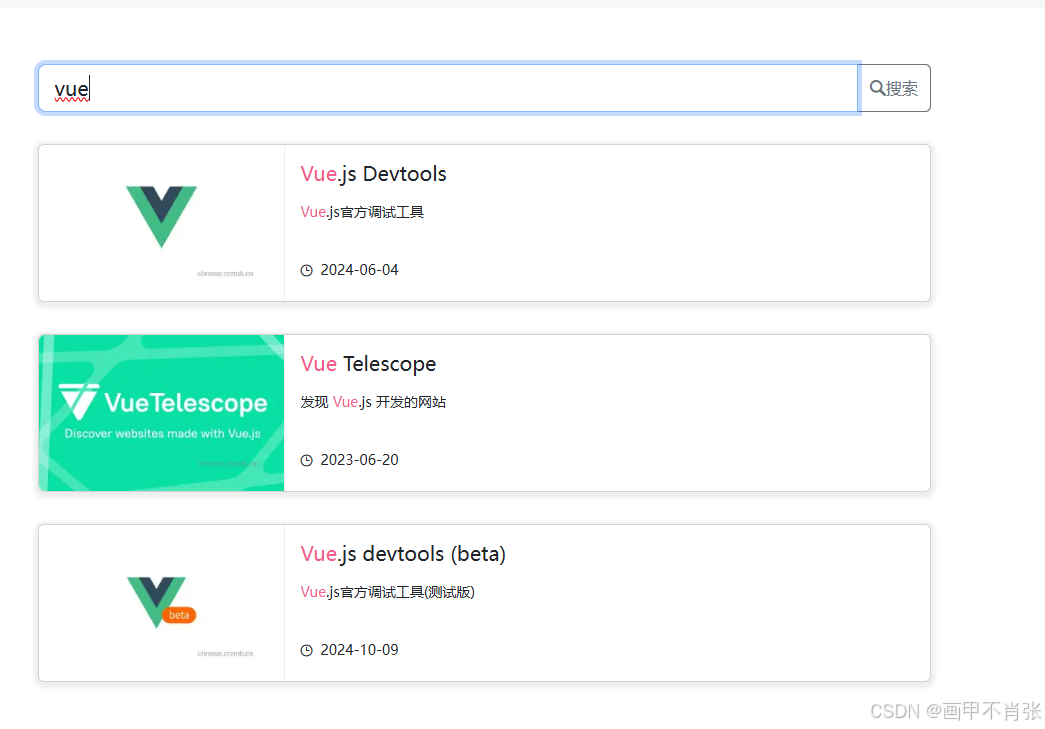Image resolution: width=1045 pixels, height=729 pixels.
Task: Open the Vue.js Devtools result title
Action: pyautogui.click(x=373, y=173)
